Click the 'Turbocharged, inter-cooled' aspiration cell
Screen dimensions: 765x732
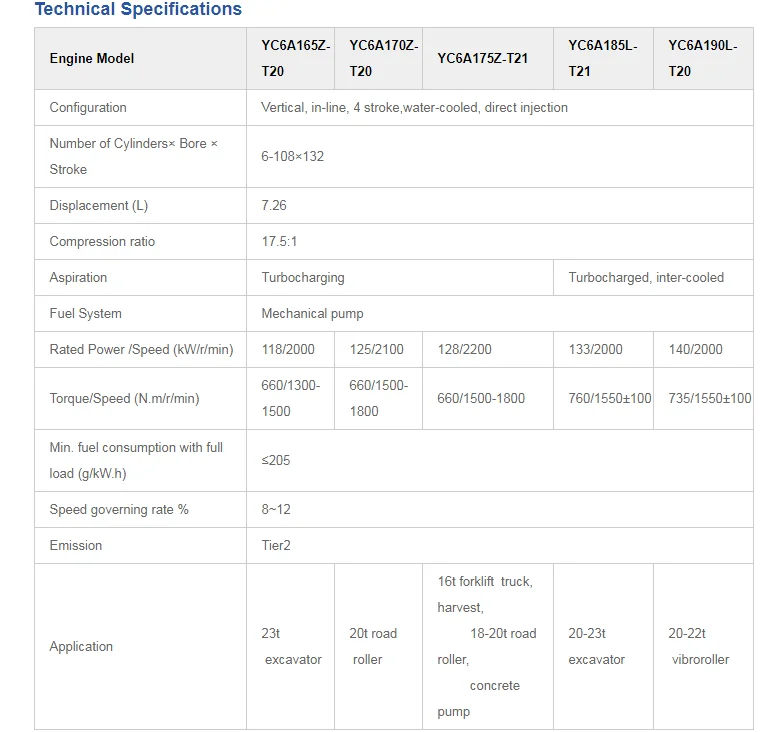(646, 277)
